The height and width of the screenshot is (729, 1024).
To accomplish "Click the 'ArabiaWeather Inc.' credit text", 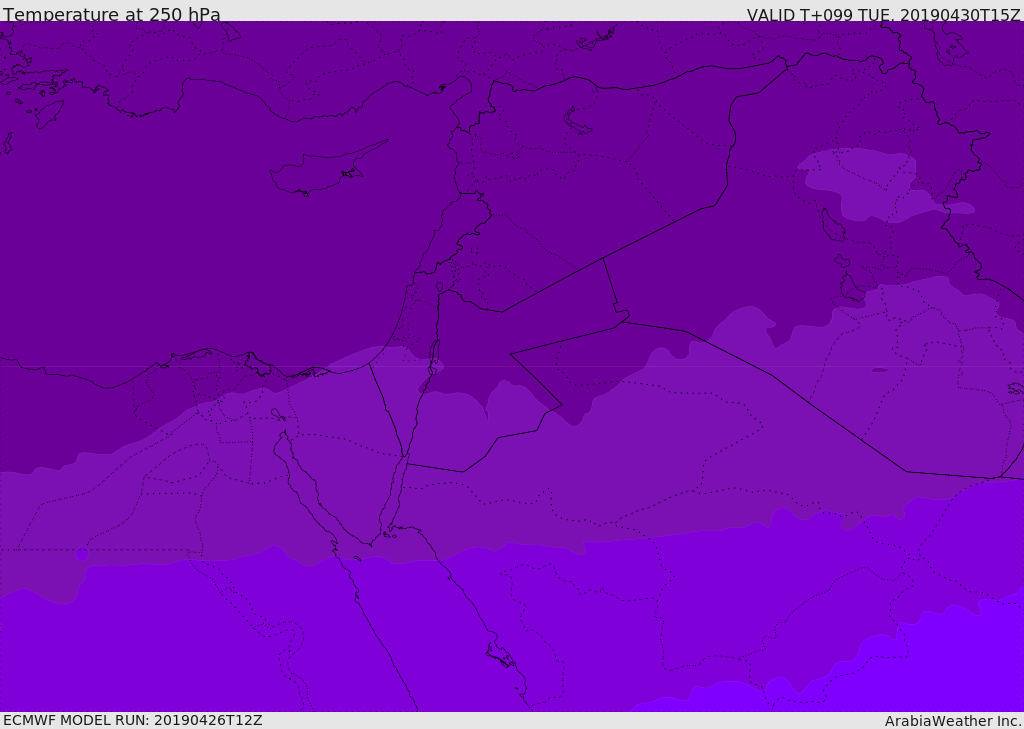I will tap(953, 721).
